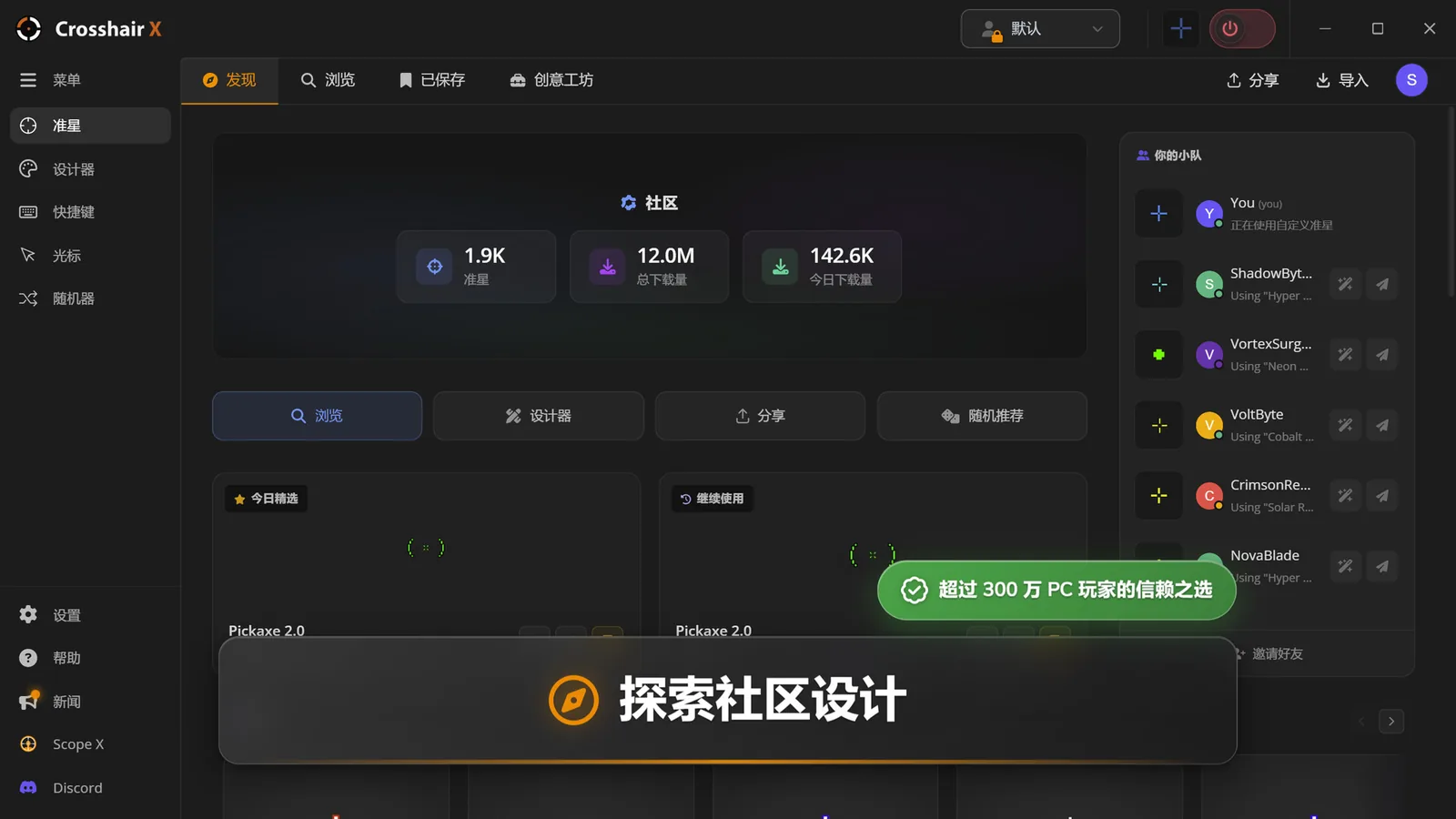1456x819 pixels.
Task: Click the send icon for VoltByte
Action: [x=1382, y=425]
